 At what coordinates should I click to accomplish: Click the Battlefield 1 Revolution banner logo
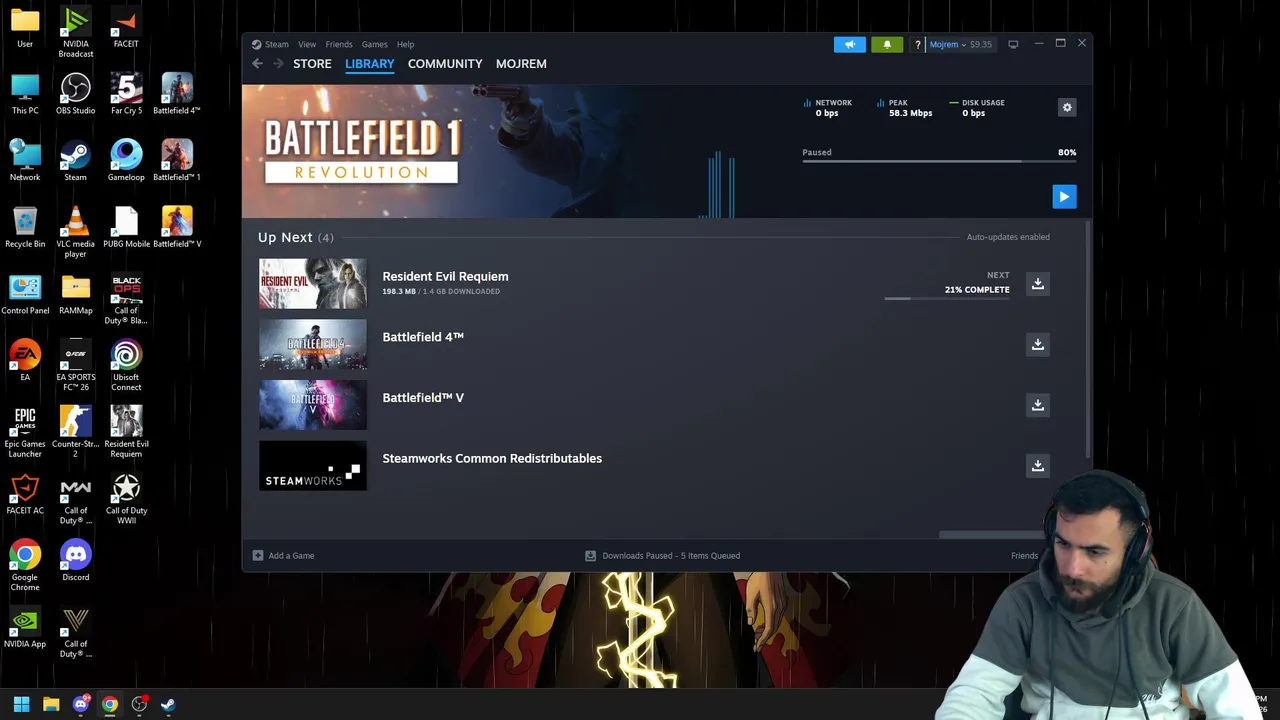362,151
